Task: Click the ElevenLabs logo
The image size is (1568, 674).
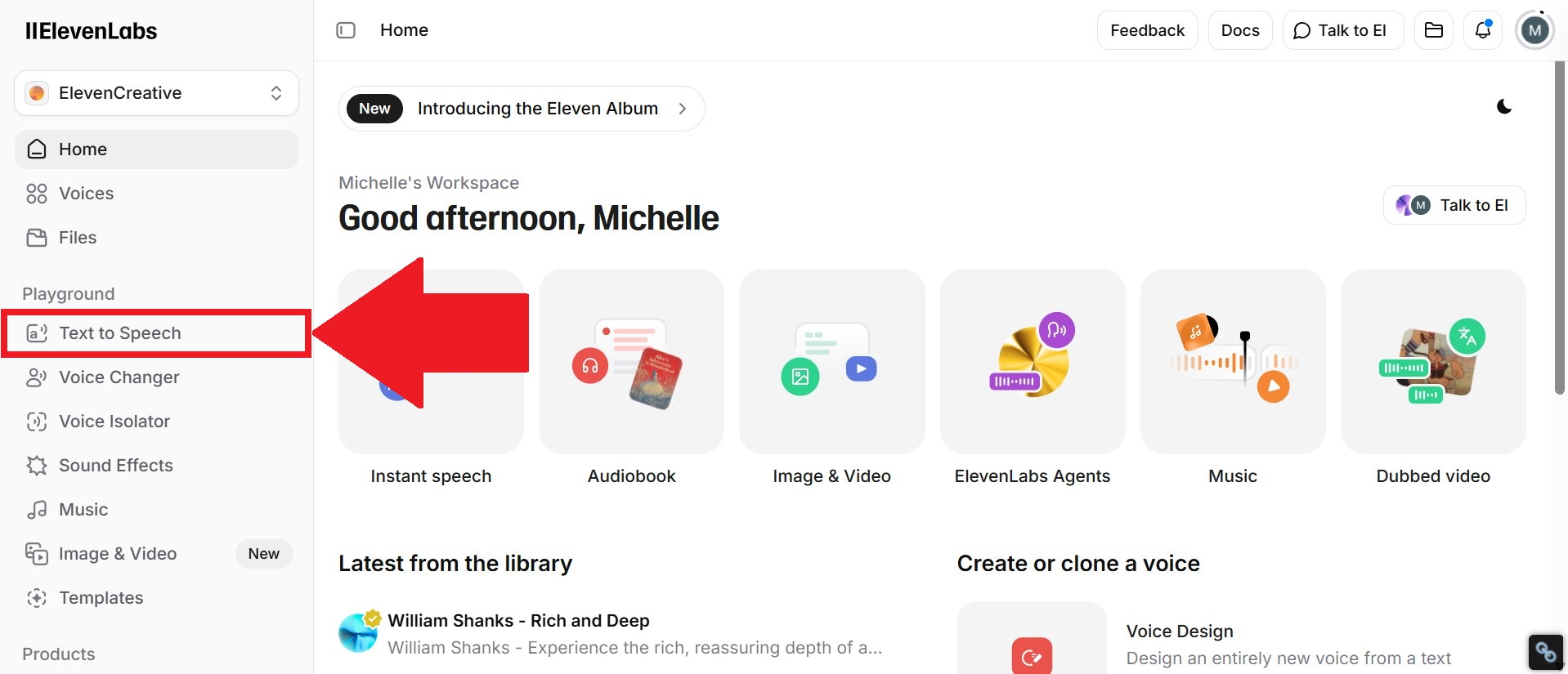Action: click(x=91, y=31)
